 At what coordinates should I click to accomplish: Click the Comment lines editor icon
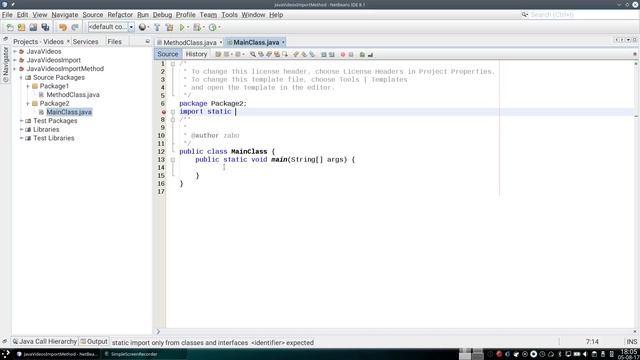point(362,54)
